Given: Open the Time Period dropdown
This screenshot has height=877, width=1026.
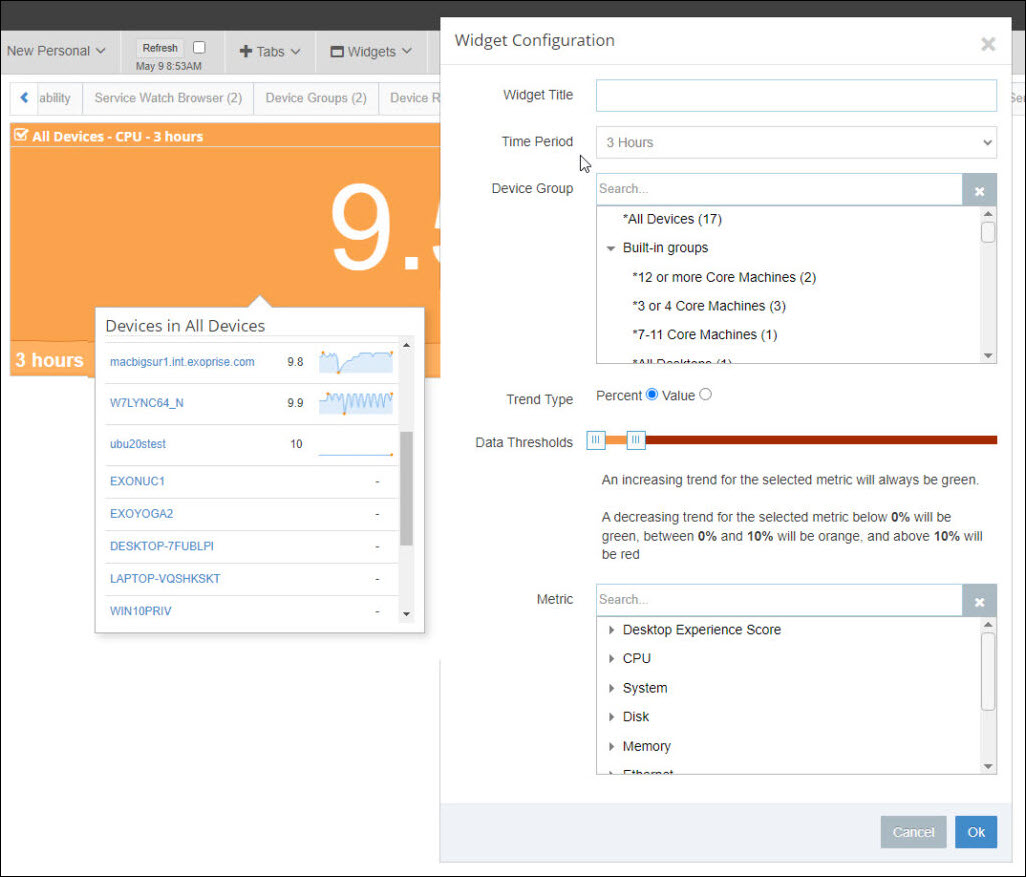Looking at the screenshot, I should point(796,142).
